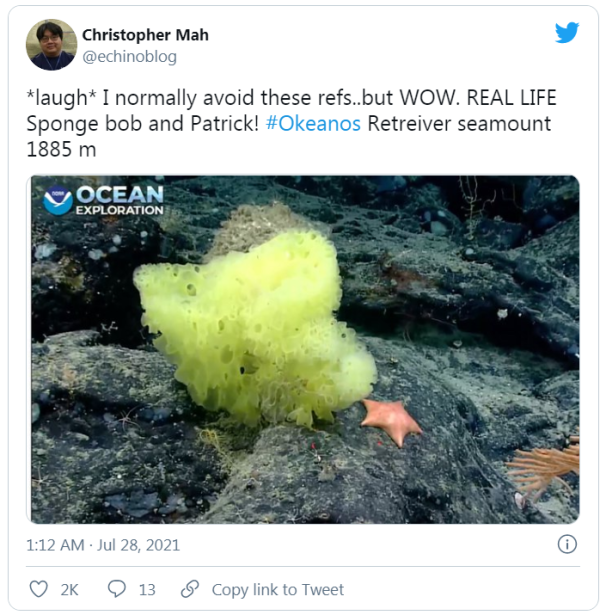Click the chain link icon
This screenshot has width=600, height=615.
coord(190,589)
